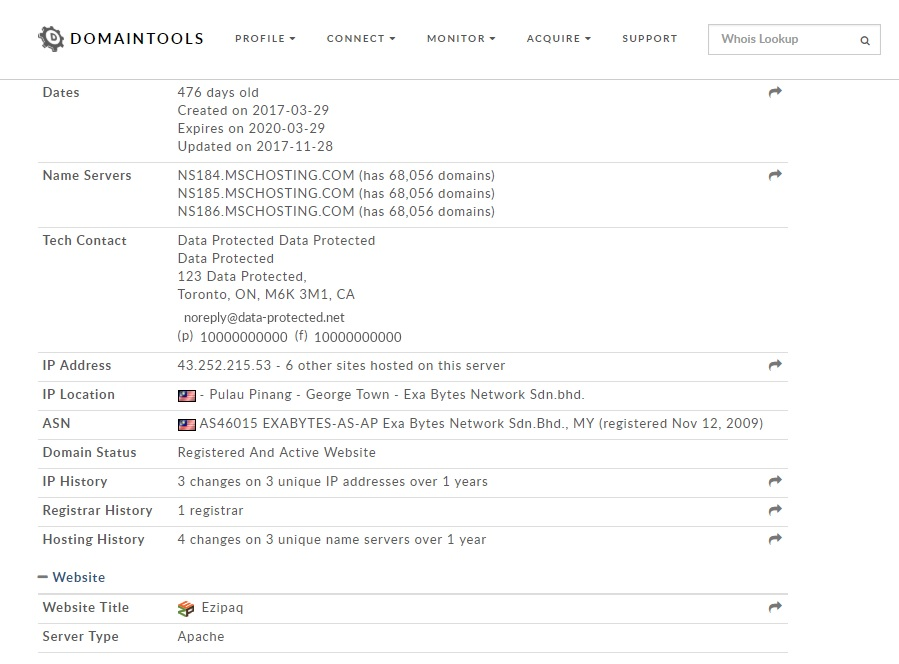
Task: Open the Monitor dropdown menu
Action: pos(461,38)
